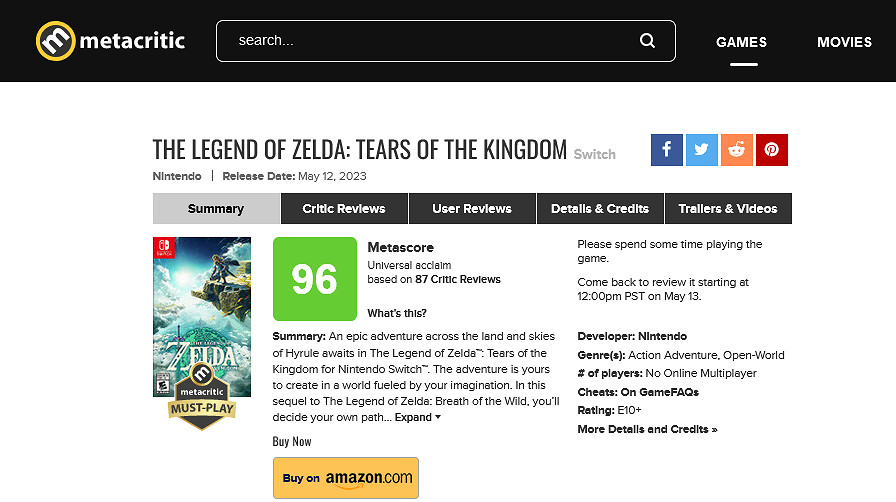Pin the page on Pinterest
This screenshot has width=896, height=502.
772,150
